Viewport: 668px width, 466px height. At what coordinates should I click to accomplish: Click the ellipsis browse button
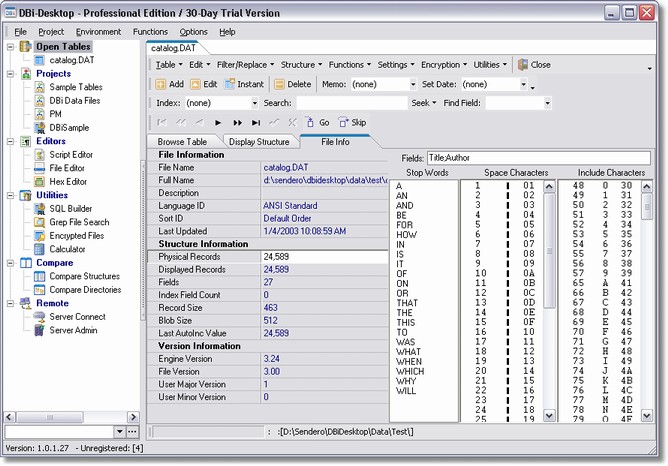coord(132,431)
